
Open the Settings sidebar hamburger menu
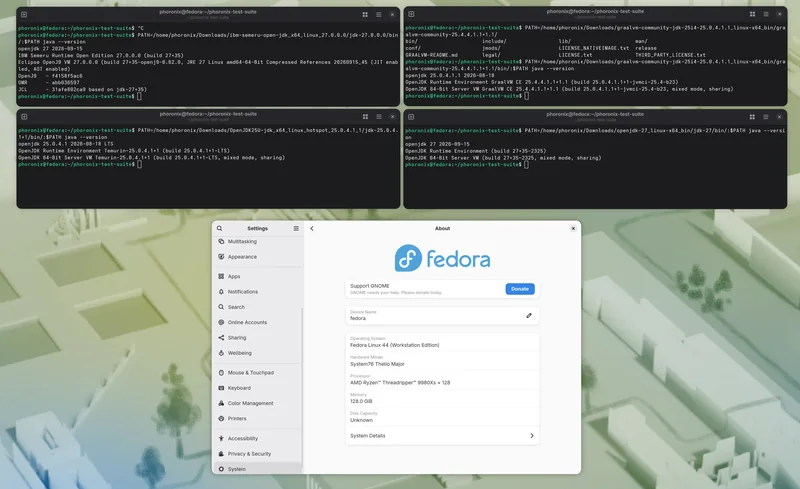[x=296, y=228]
